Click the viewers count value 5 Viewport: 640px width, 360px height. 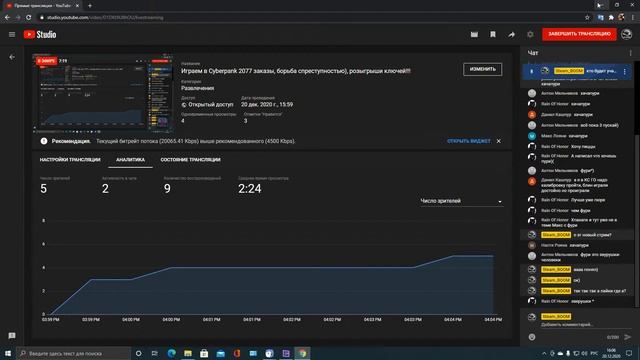coord(44,189)
